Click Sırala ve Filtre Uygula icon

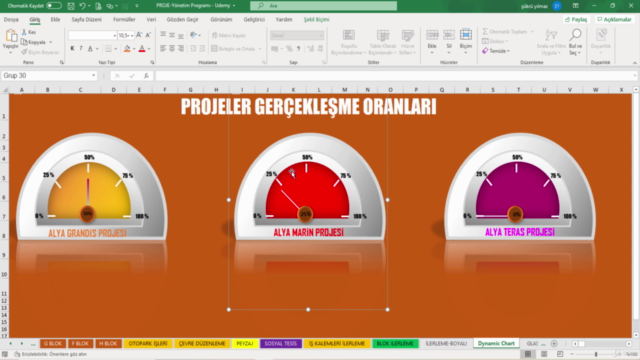[551, 35]
